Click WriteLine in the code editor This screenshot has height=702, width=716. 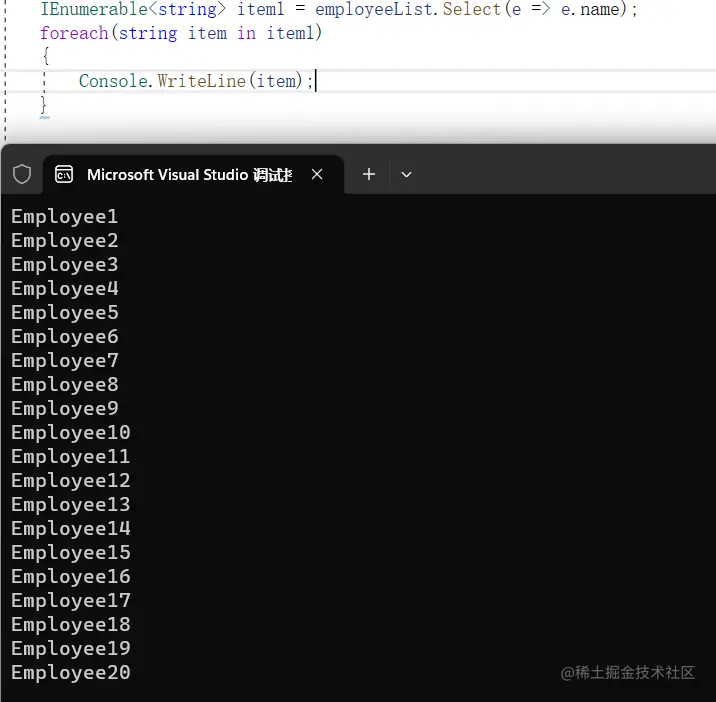pyautogui.click(x=201, y=81)
